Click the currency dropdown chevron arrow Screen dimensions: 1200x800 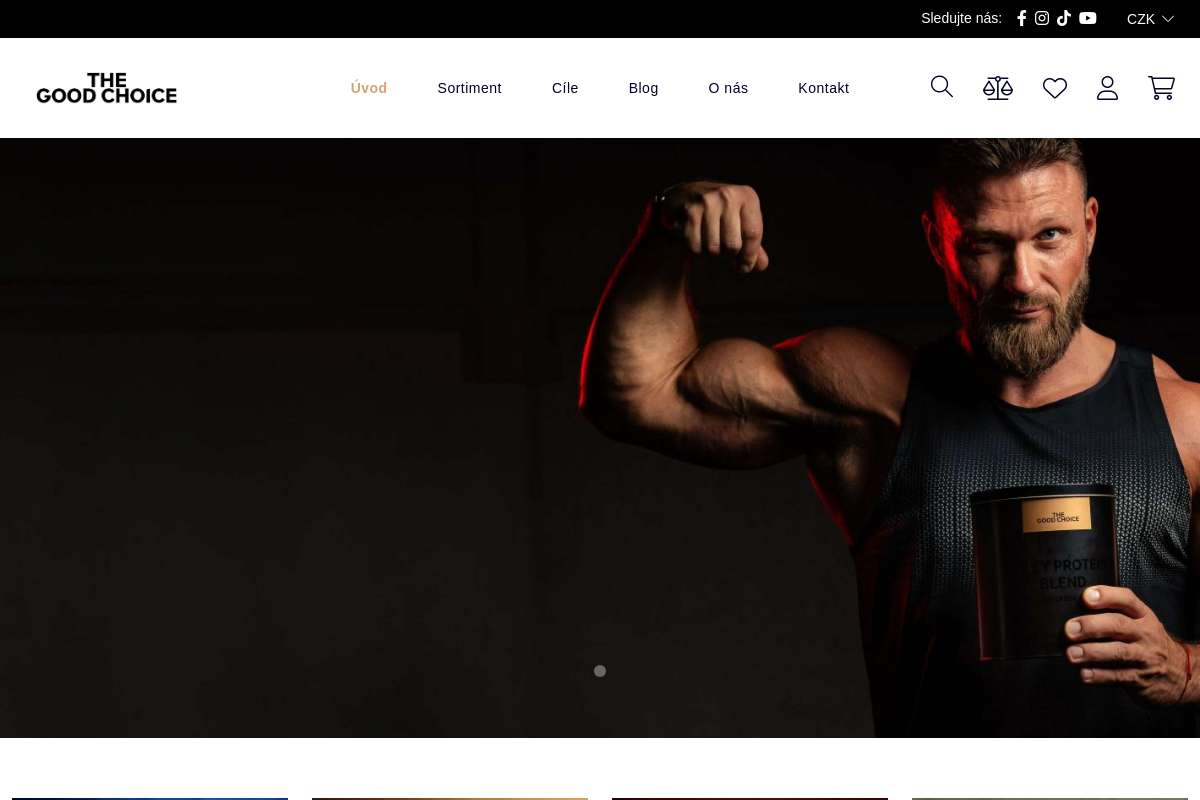point(1168,19)
